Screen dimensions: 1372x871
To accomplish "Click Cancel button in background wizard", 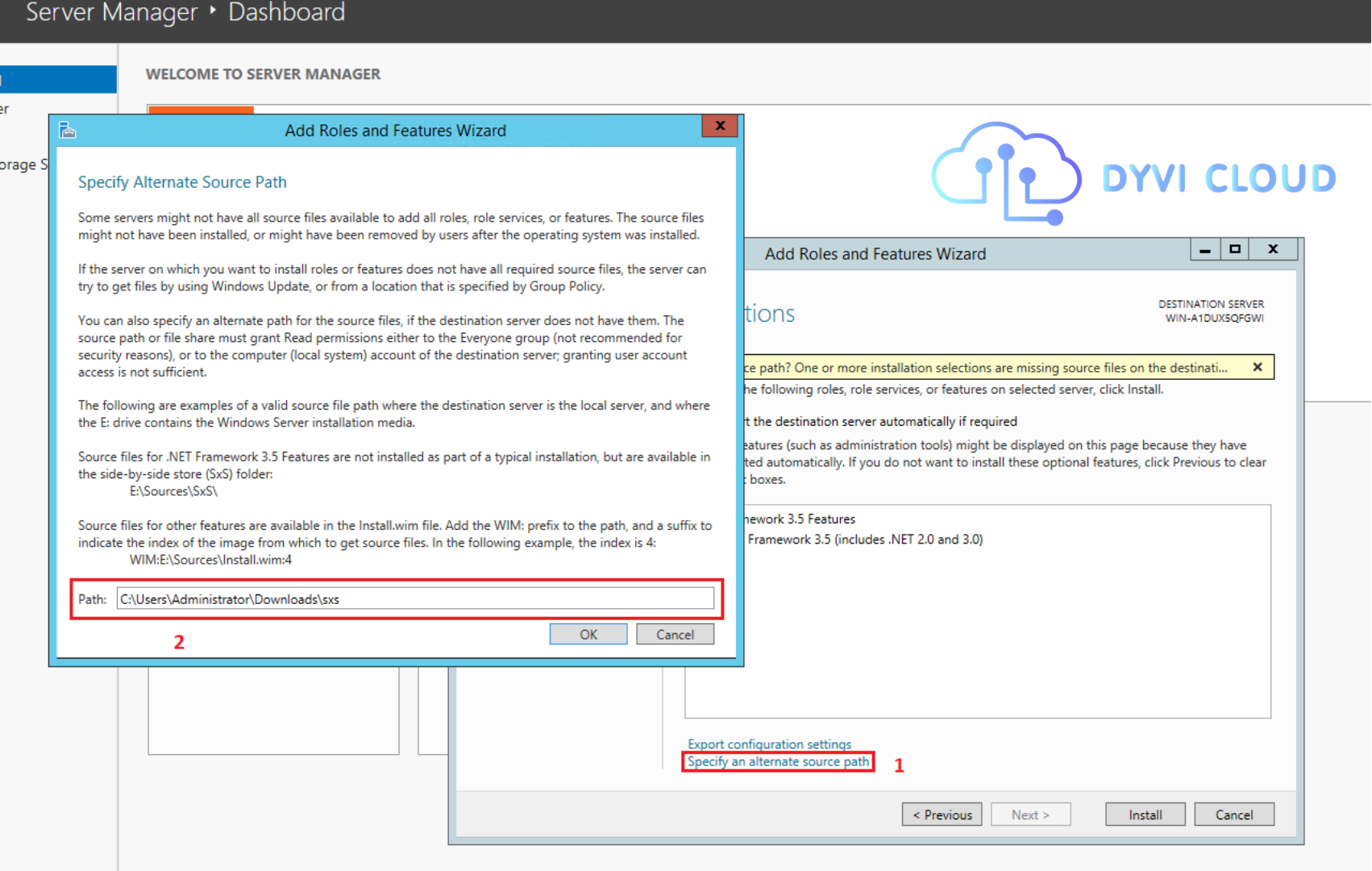I will [x=1234, y=815].
